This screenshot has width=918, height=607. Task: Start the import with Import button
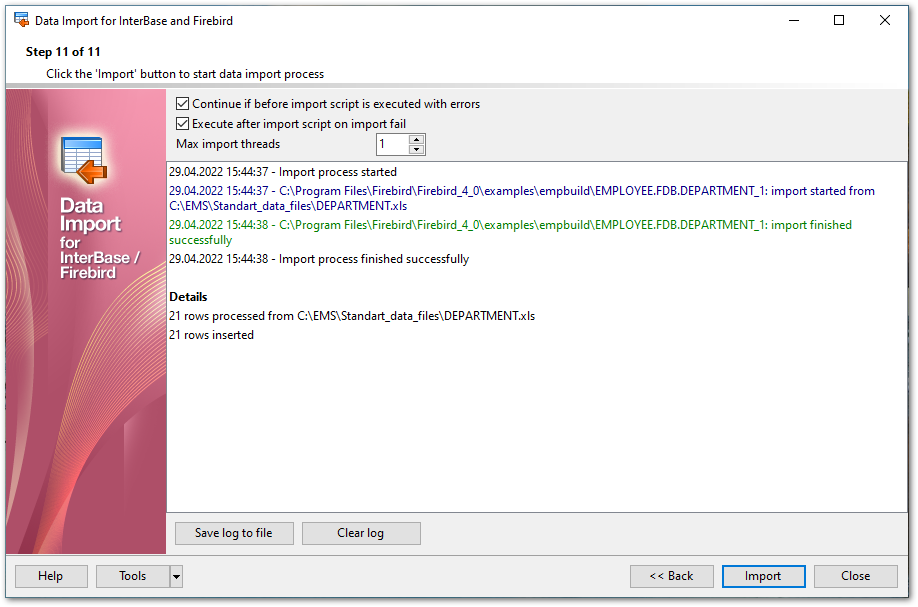[x=763, y=577]
